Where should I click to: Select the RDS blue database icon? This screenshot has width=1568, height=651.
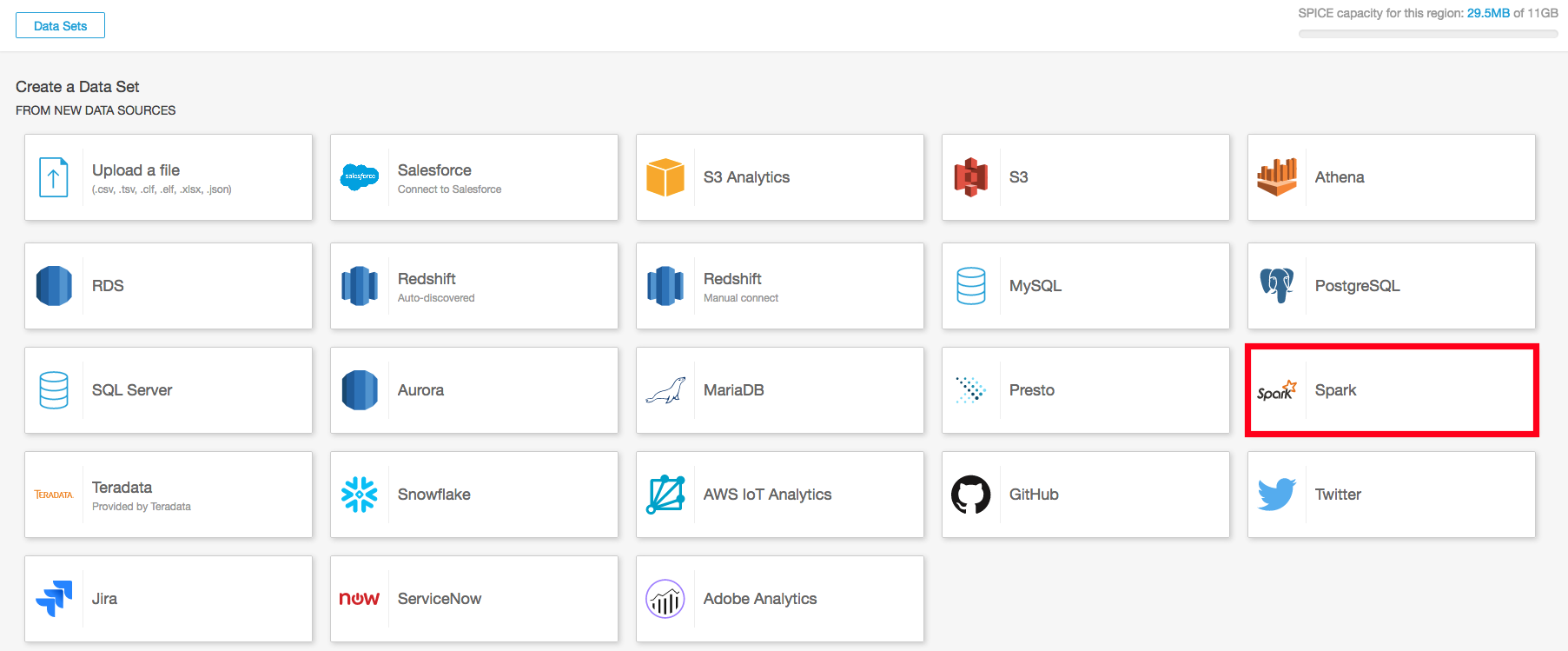coord(54,286)
